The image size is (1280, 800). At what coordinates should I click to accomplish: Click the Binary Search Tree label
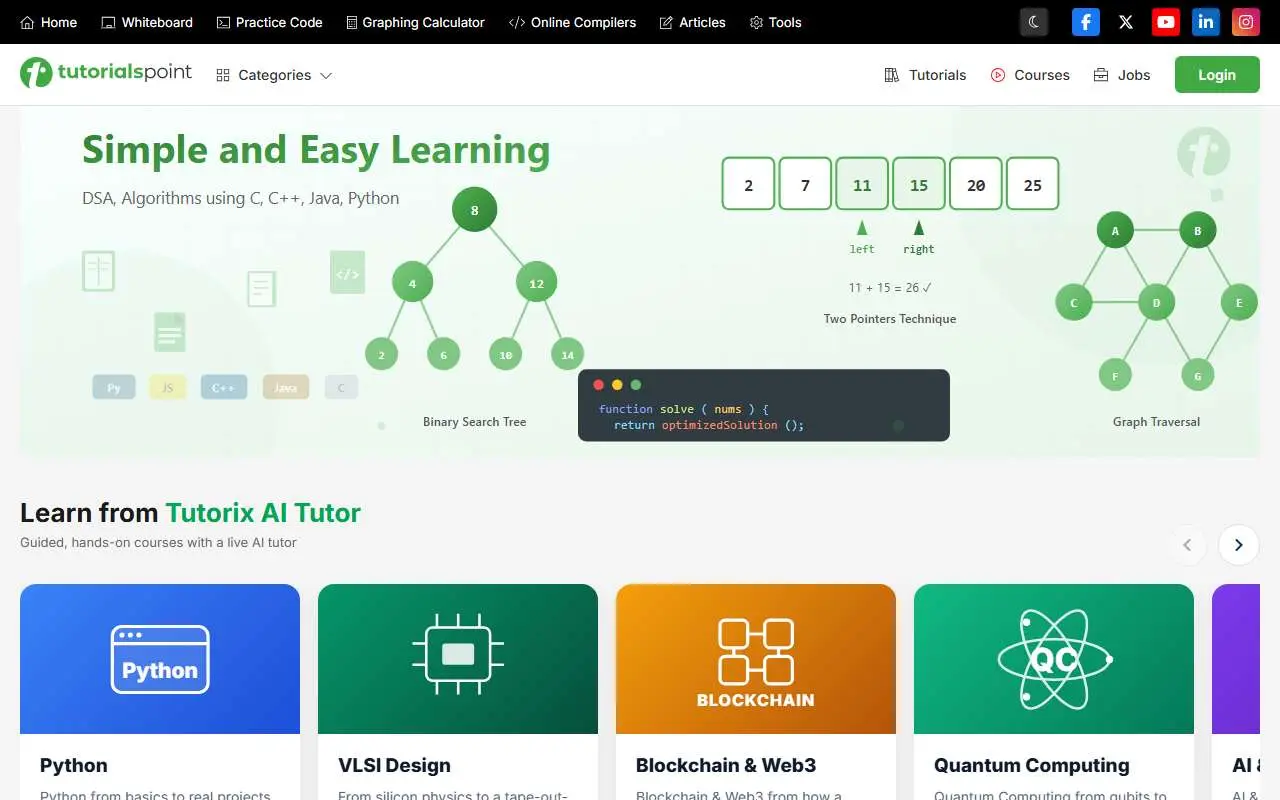click(x=475, y=421)
